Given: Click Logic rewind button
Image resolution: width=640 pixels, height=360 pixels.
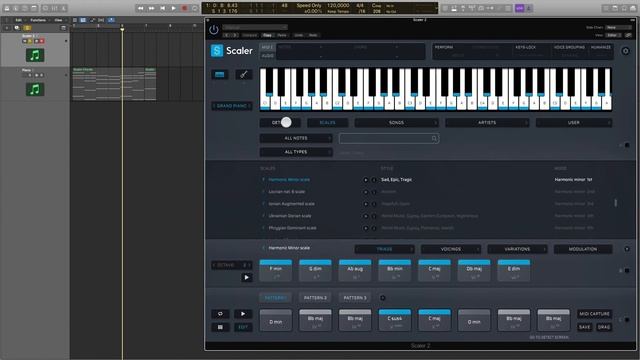Looking at the screenshot, I should coord(140,8).
